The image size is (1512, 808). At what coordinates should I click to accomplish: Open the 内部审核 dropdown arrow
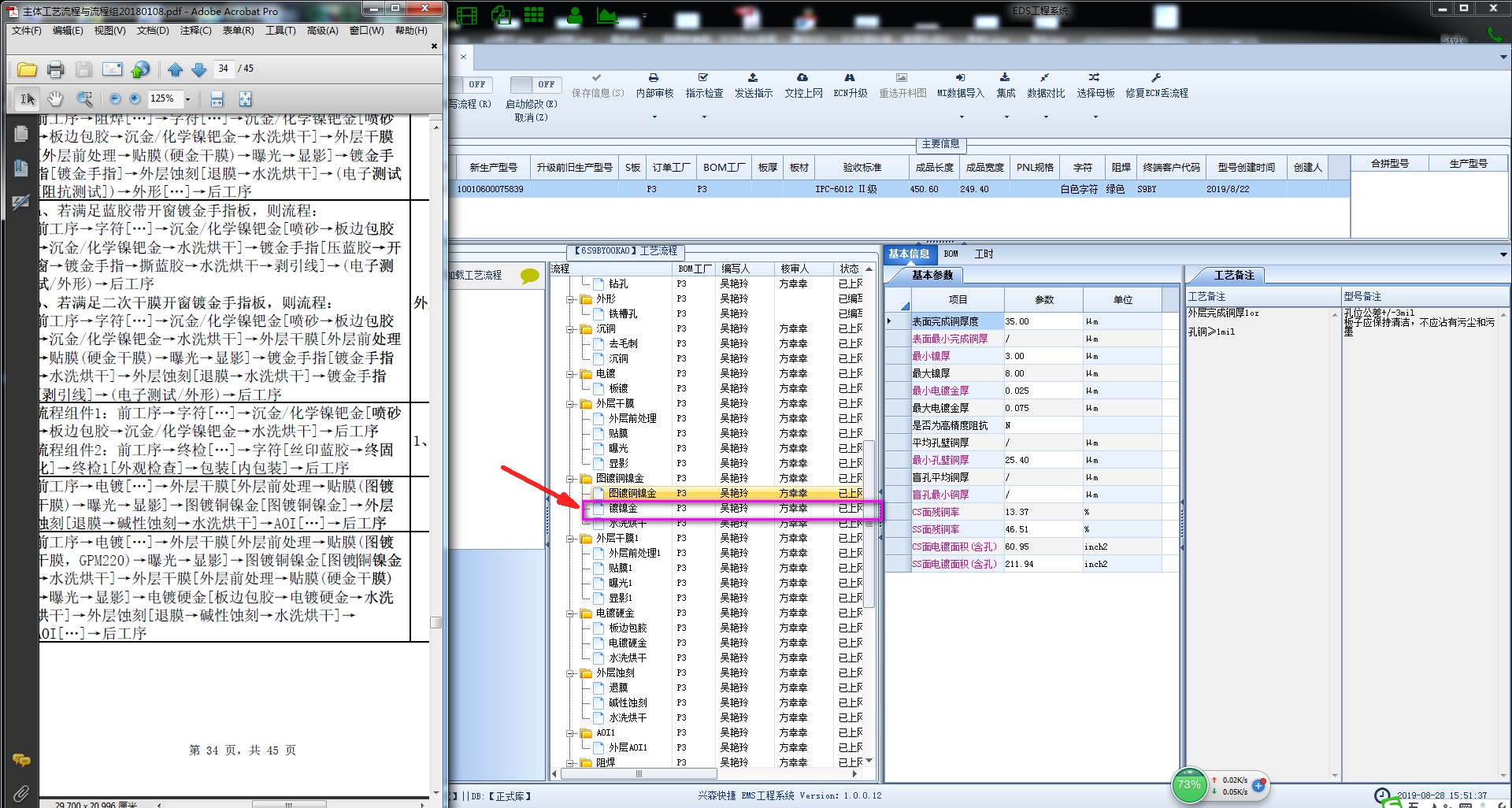654,117
